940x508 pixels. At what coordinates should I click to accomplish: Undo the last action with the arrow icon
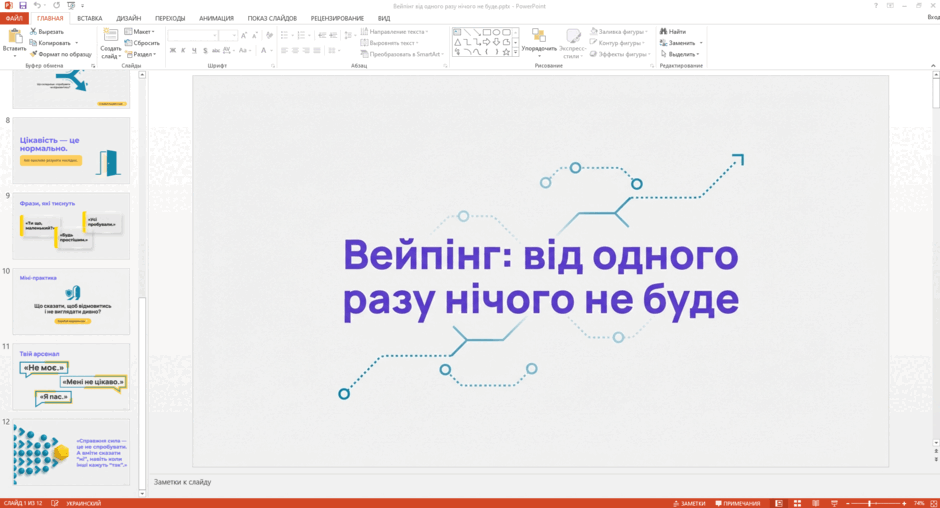[x=37, y=5]
